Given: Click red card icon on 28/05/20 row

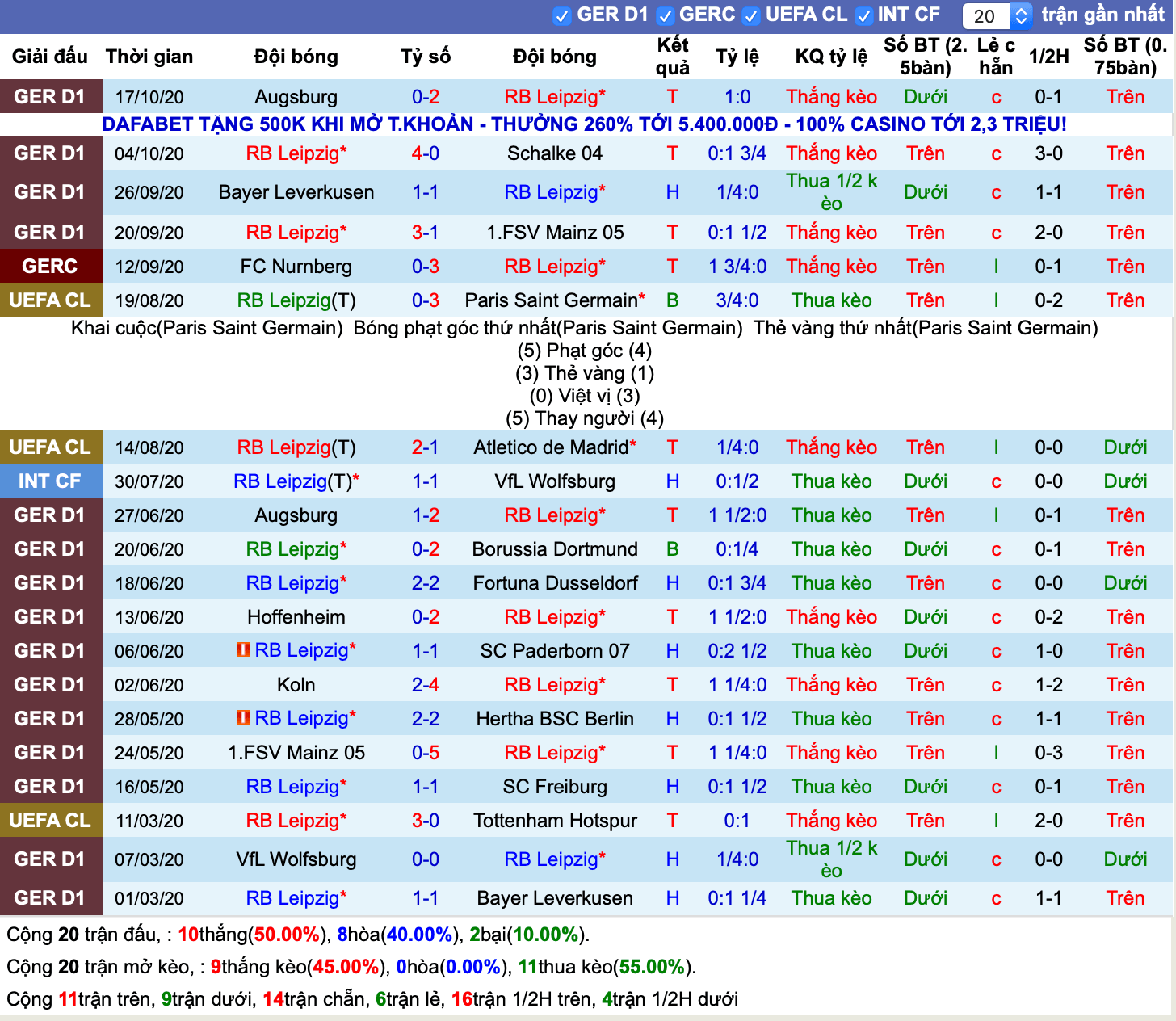Looking at the screenshot, I should point(242,717).
